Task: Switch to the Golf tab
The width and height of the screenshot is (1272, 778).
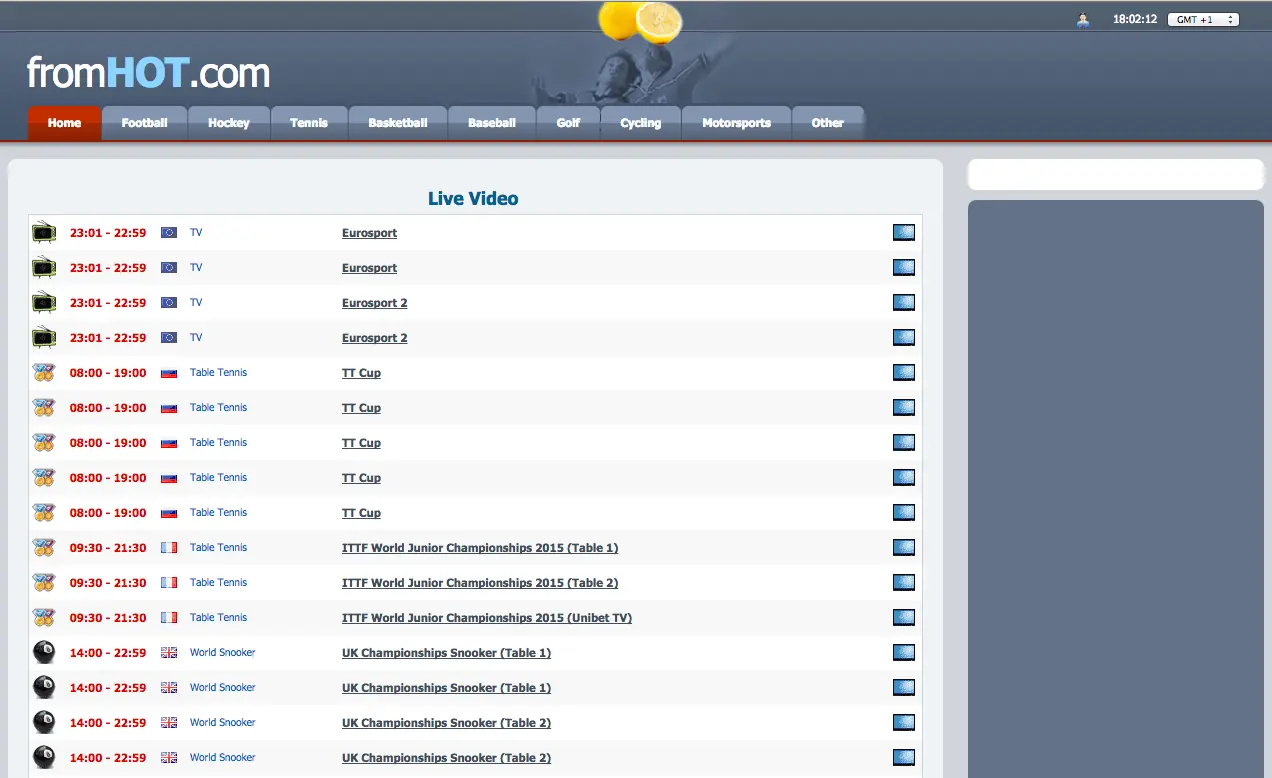Action: tap(568, 123)
